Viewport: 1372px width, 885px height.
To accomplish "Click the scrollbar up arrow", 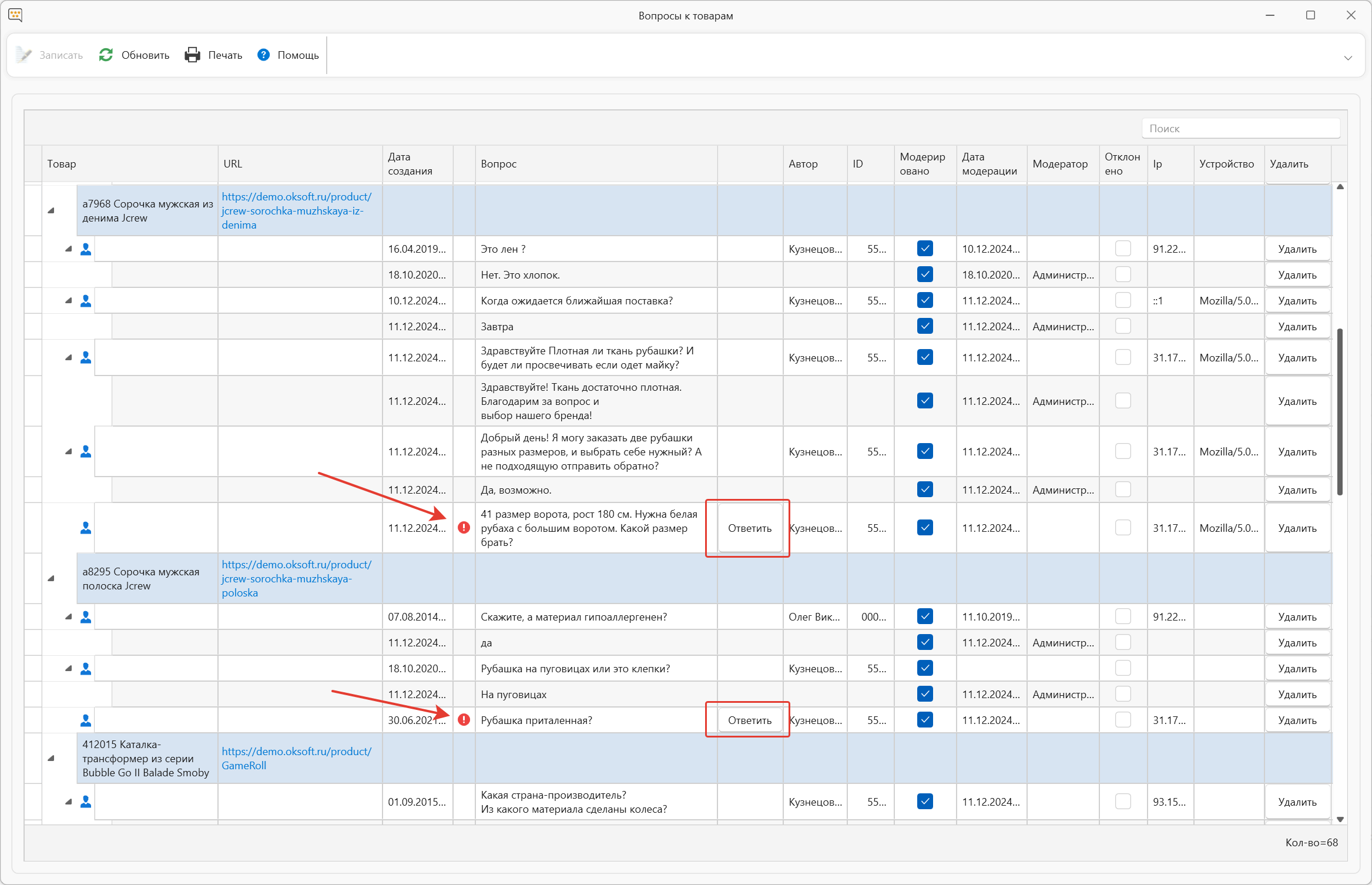I will [1340, 187].
